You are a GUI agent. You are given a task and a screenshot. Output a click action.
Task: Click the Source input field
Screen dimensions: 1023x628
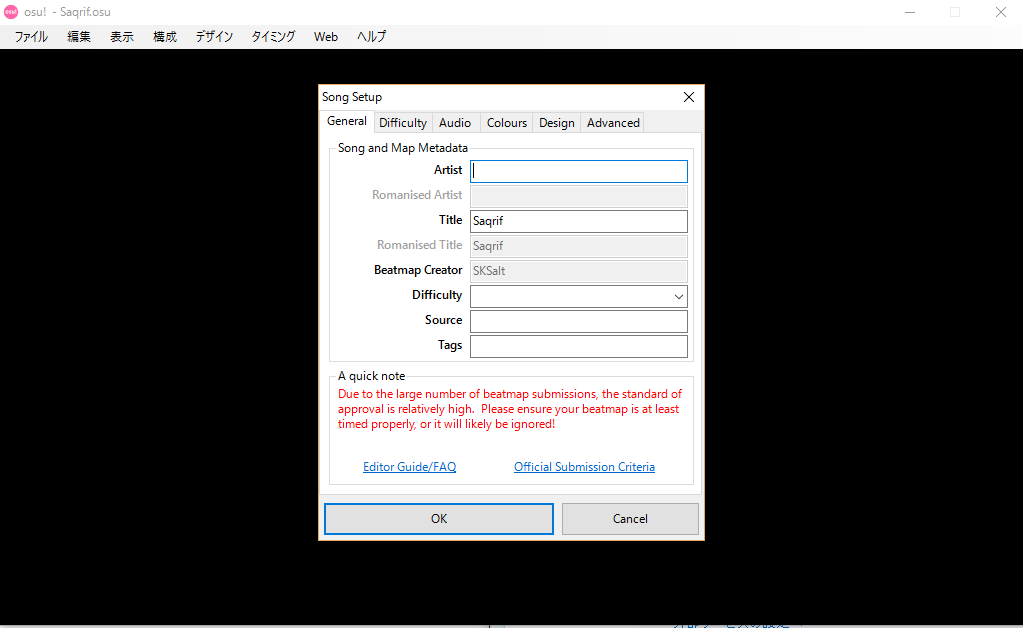579,321
